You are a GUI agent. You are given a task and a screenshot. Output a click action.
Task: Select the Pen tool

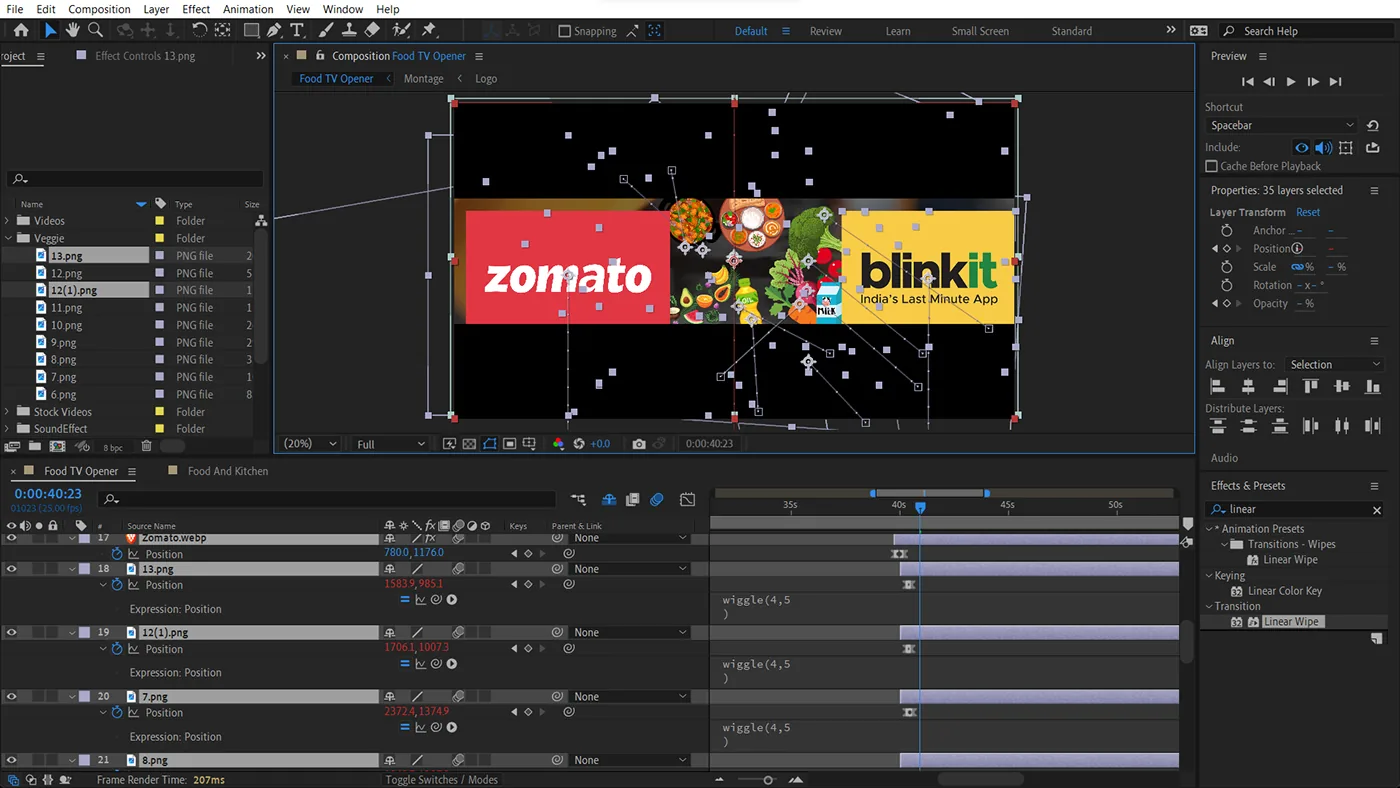tap(274, 31)
